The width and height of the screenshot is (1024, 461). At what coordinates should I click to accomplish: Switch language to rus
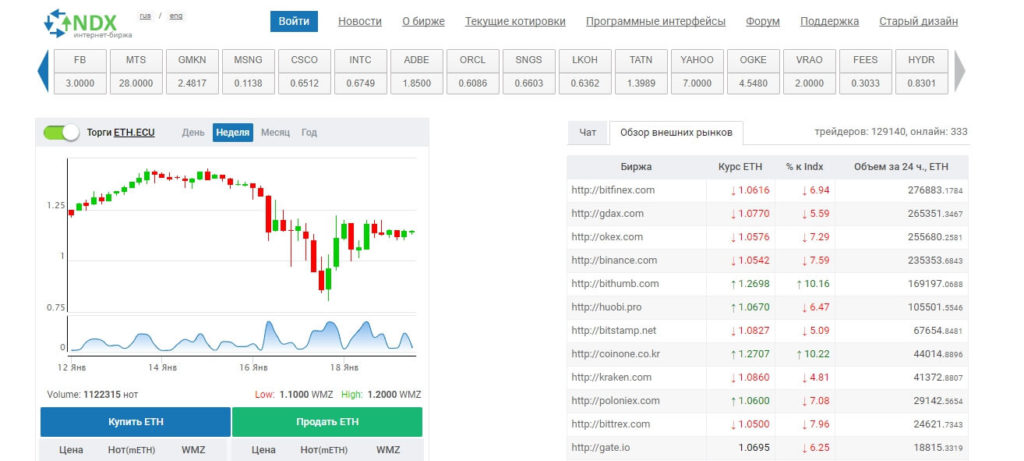click(x=145, y=16)
